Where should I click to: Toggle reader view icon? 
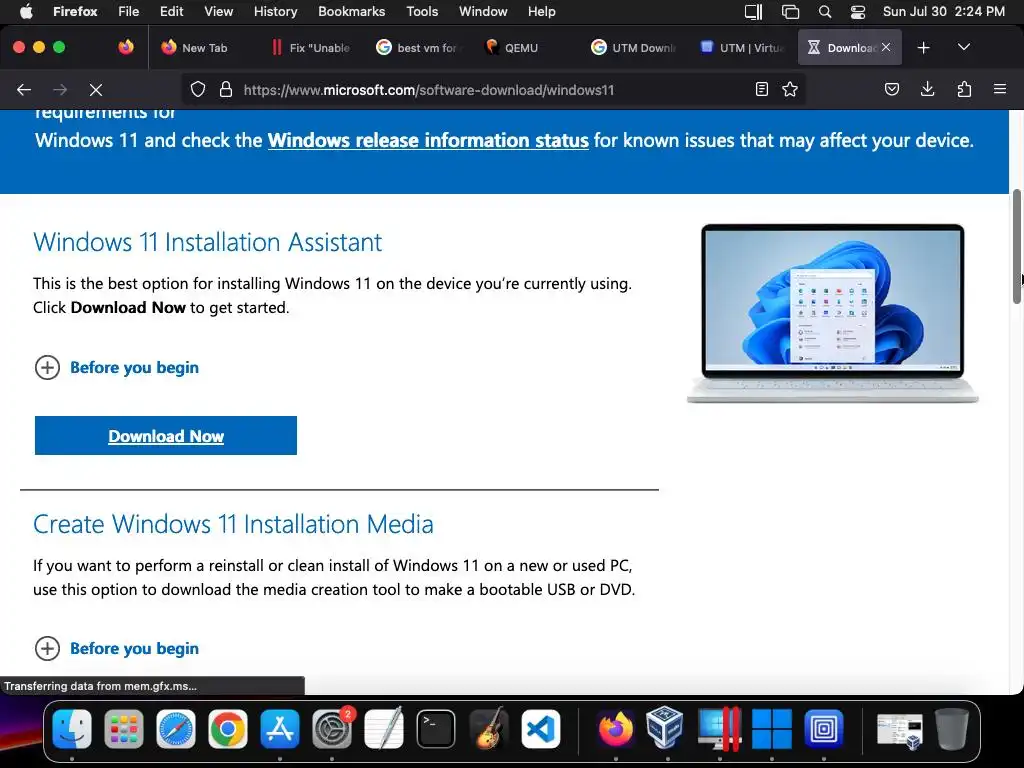tap(761, 89)
